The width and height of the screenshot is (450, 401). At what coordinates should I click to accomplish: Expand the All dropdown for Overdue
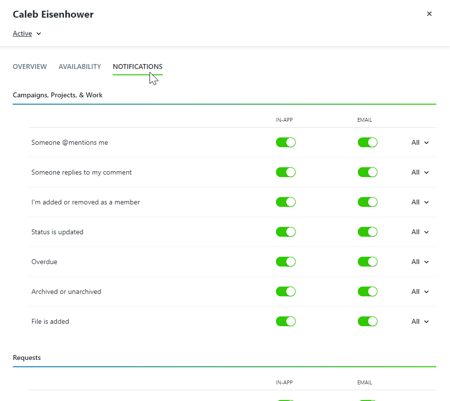[420, 262]
